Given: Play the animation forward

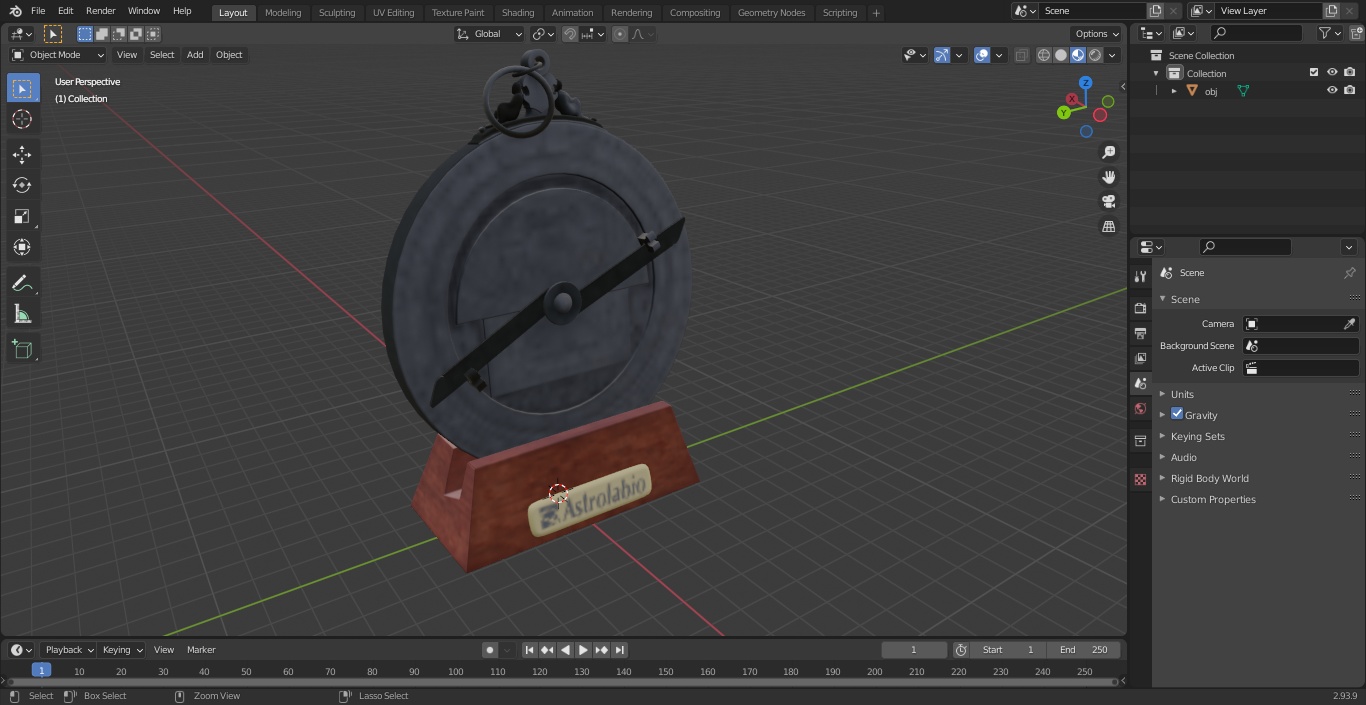Looking at the screenshot, I should (x=584, y=650).
